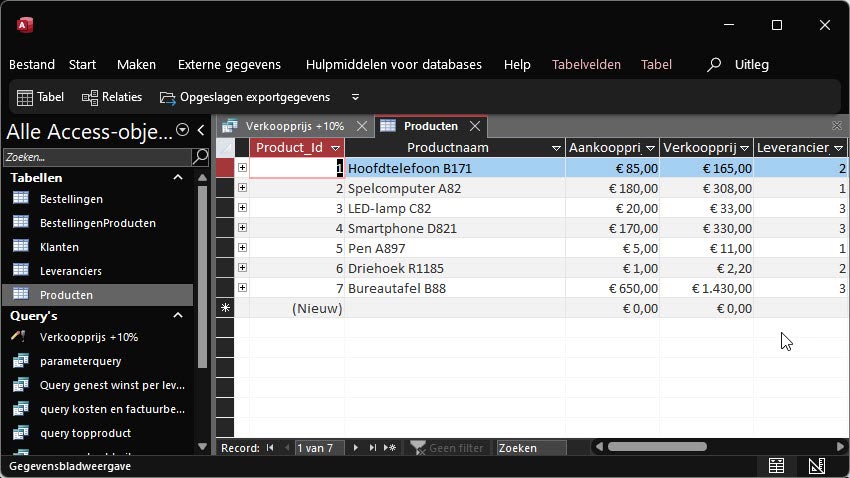Click the Access application logo icon
The height and width of the screenshot is (478, 850).
click(x=25, y=25)
